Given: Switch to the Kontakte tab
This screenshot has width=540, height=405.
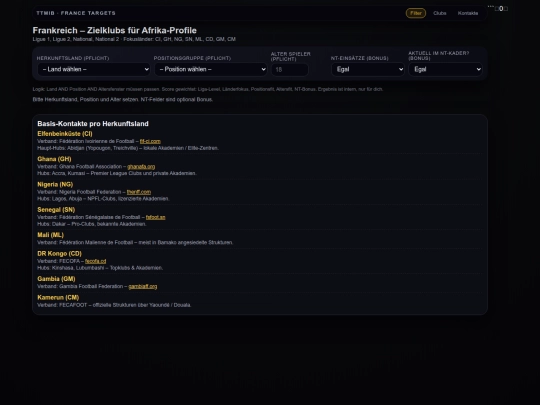Looking at the screenshot, I should 468,13.
